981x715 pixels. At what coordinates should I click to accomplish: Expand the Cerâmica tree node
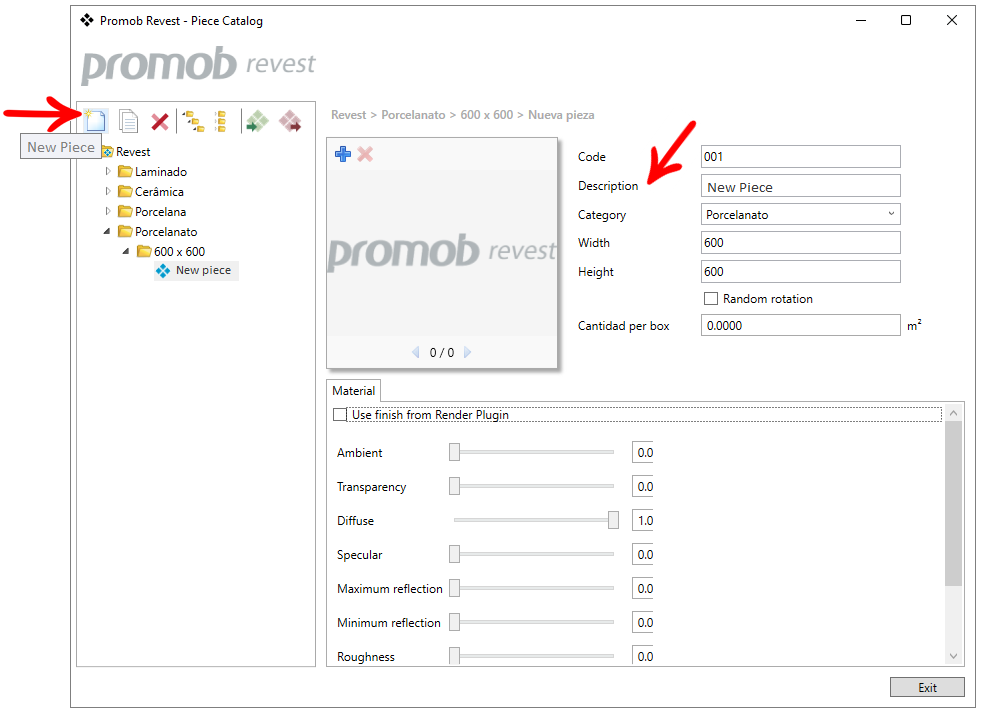[x=108, y=191]
